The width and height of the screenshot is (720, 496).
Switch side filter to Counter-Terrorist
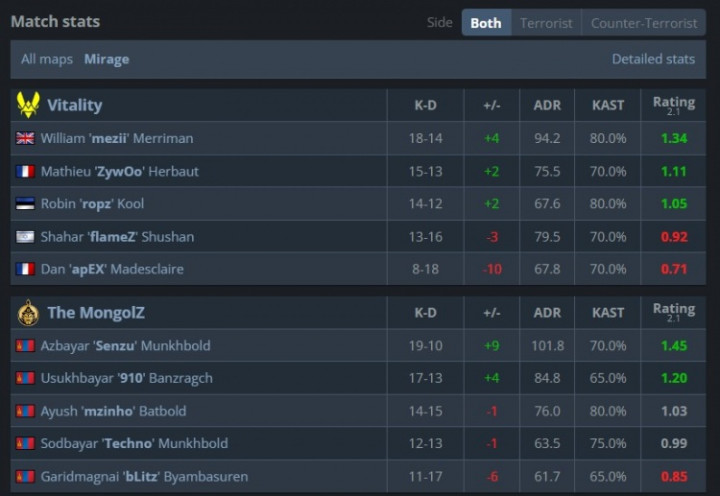643,23
